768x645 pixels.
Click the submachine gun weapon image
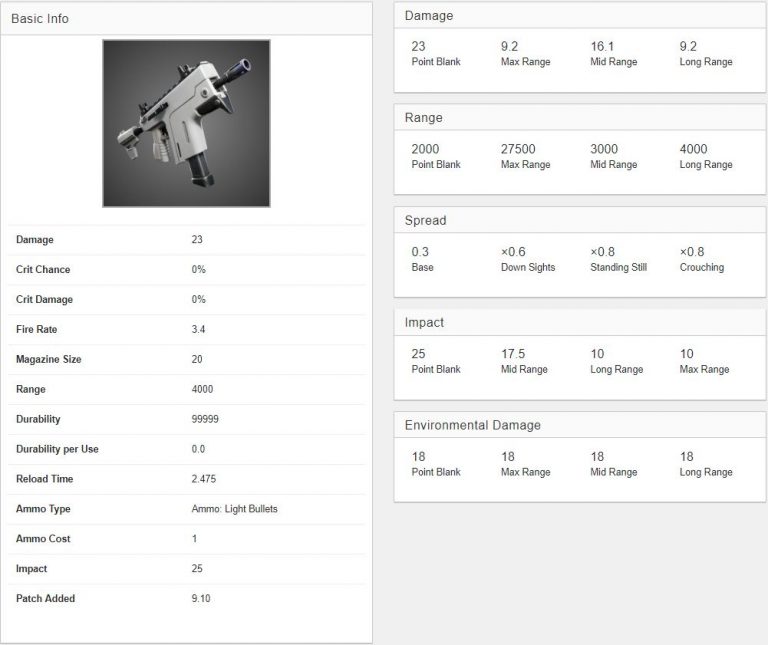coord(186,123)
